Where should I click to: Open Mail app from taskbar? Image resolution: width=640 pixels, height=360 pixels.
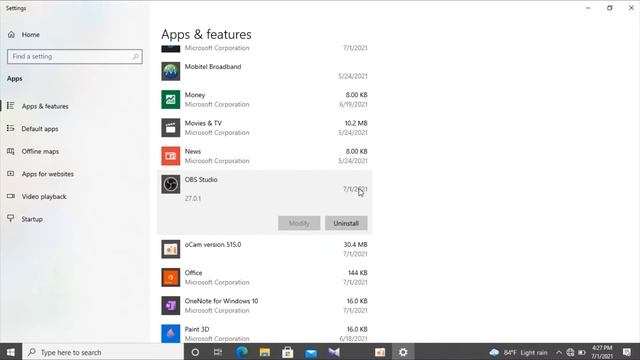tap(311, 352)
